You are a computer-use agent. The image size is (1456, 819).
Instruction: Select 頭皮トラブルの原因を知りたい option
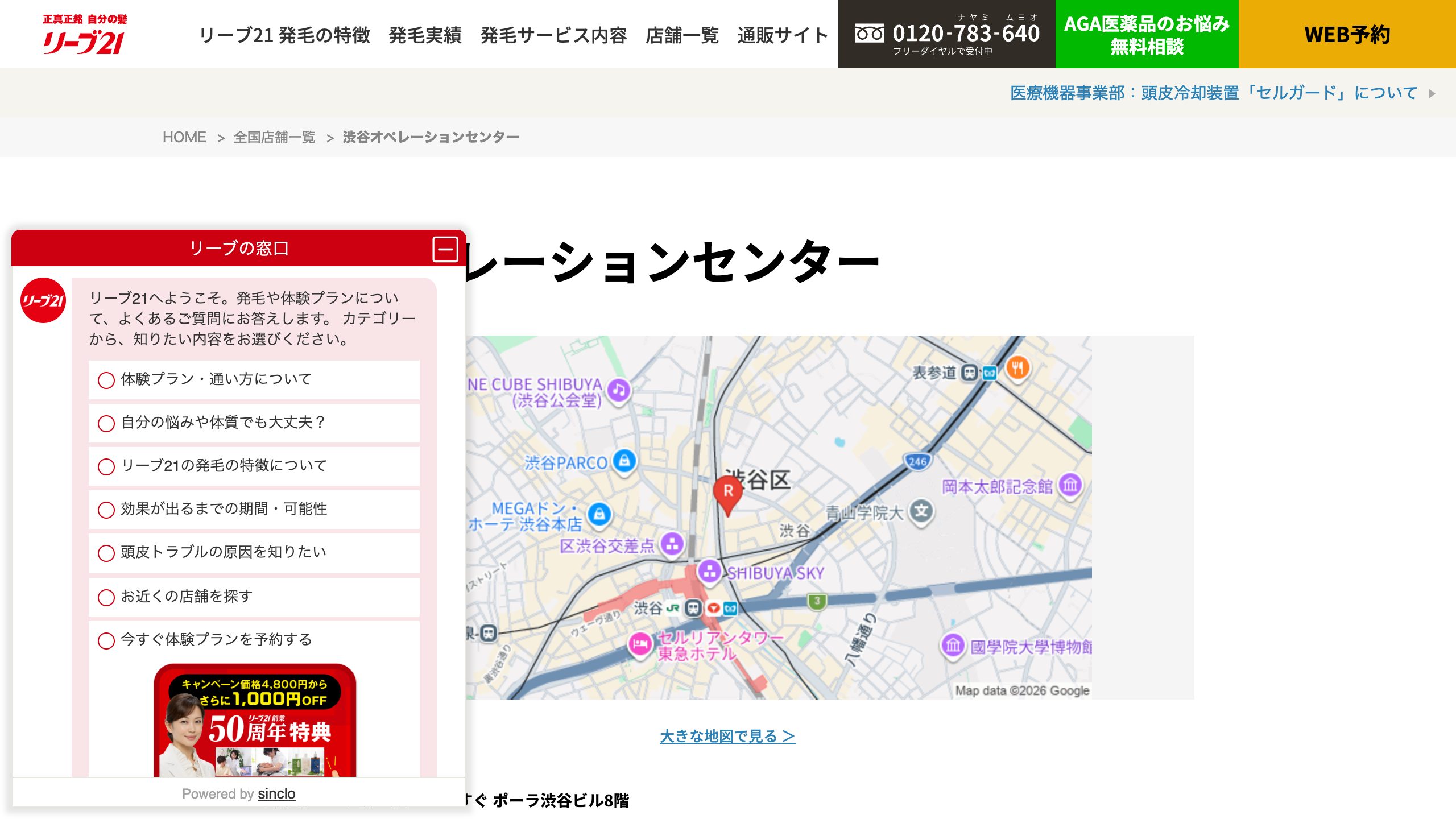254,552
